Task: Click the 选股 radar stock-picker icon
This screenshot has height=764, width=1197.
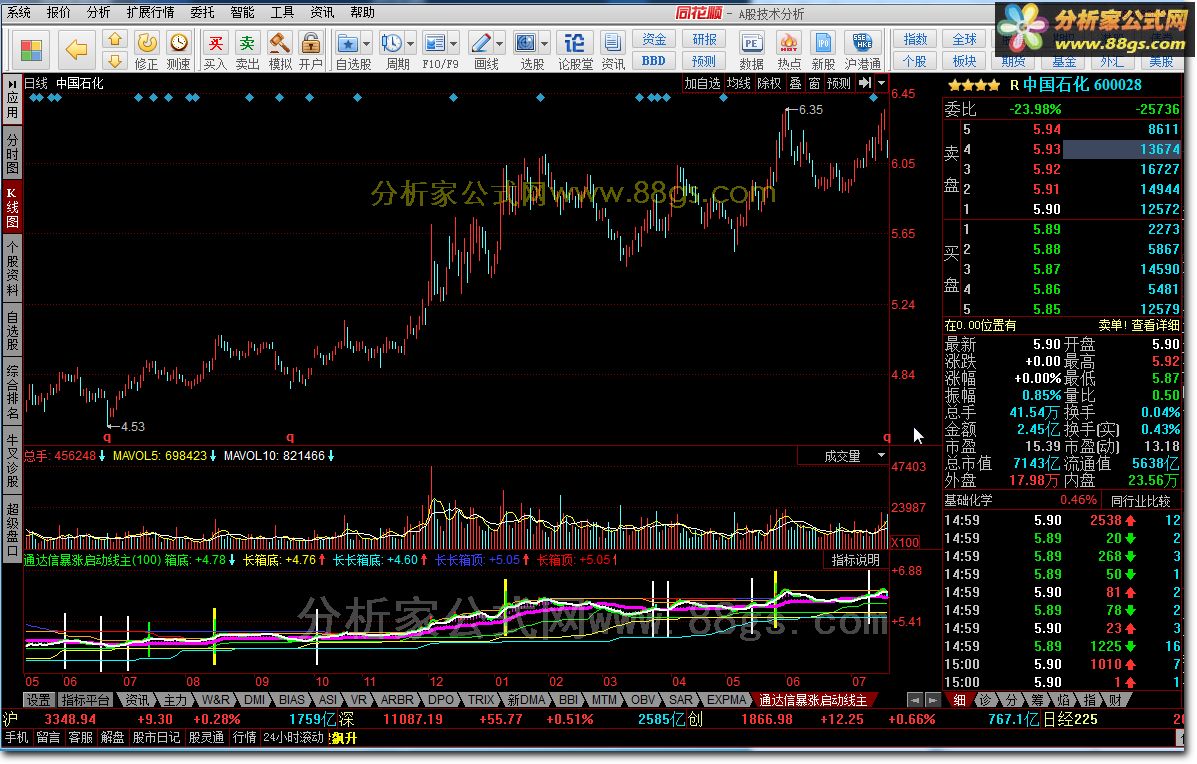Action: click(526, 43)
